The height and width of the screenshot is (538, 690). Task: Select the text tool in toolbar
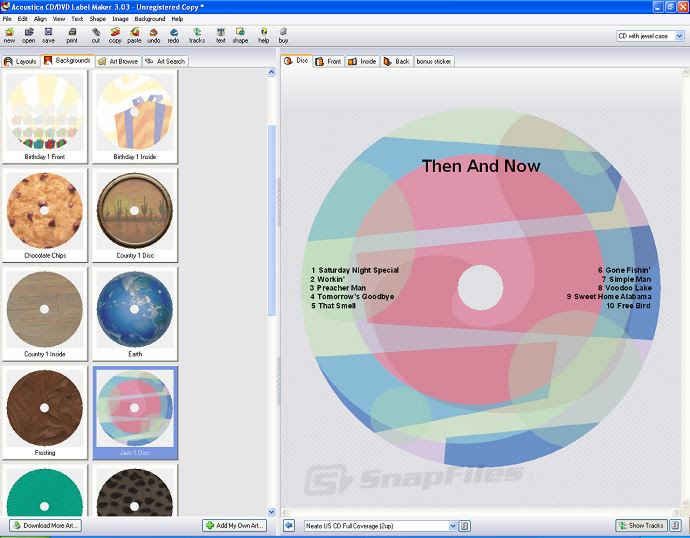coord(220,36)
